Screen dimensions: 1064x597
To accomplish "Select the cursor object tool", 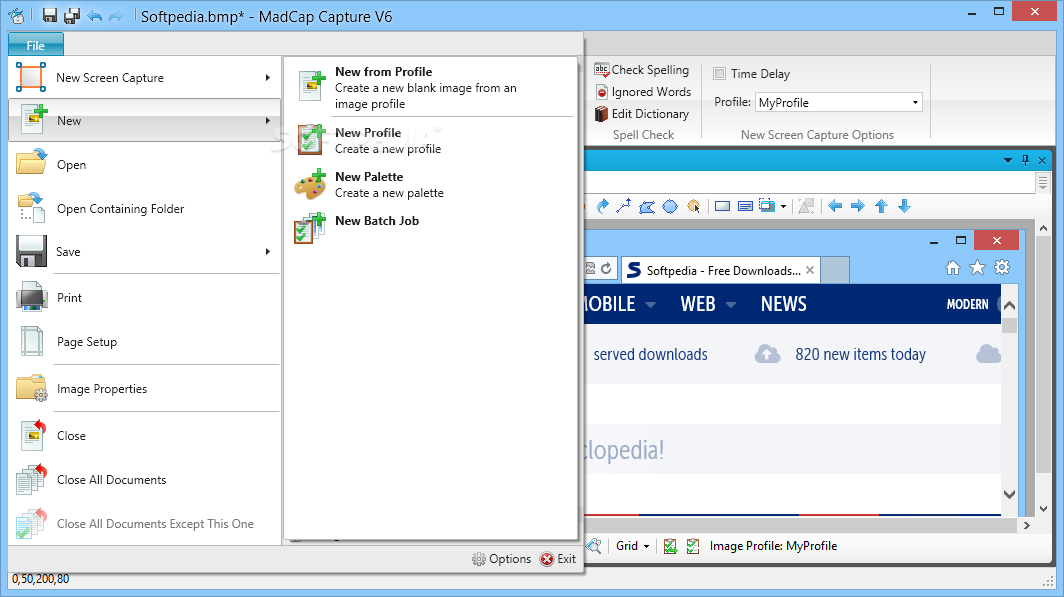I will click(x=694, y=206).
